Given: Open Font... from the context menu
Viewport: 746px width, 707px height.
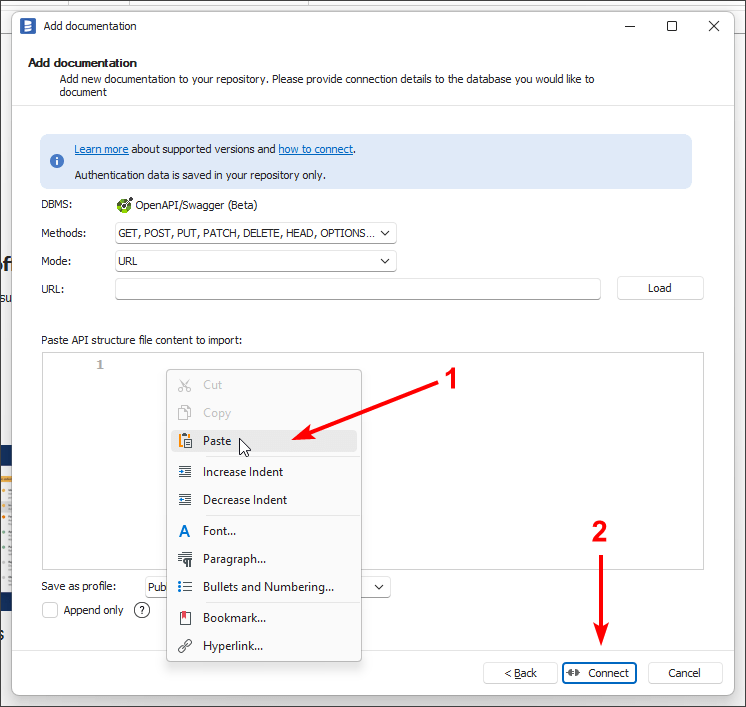Looking at the screenshot, I should [x=264, y=531].
